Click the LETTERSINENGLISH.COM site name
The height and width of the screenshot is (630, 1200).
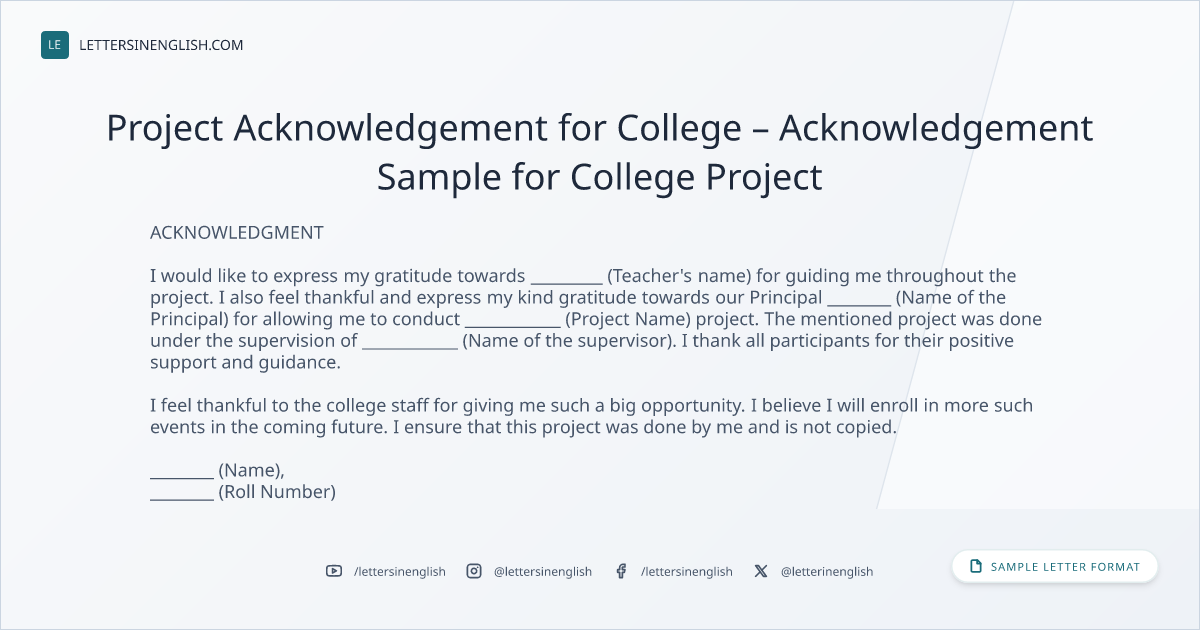(161, 45)
